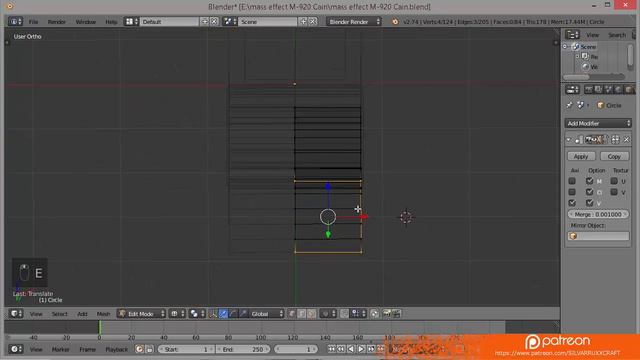Add a new screen layout with plus button

[204, 22]
